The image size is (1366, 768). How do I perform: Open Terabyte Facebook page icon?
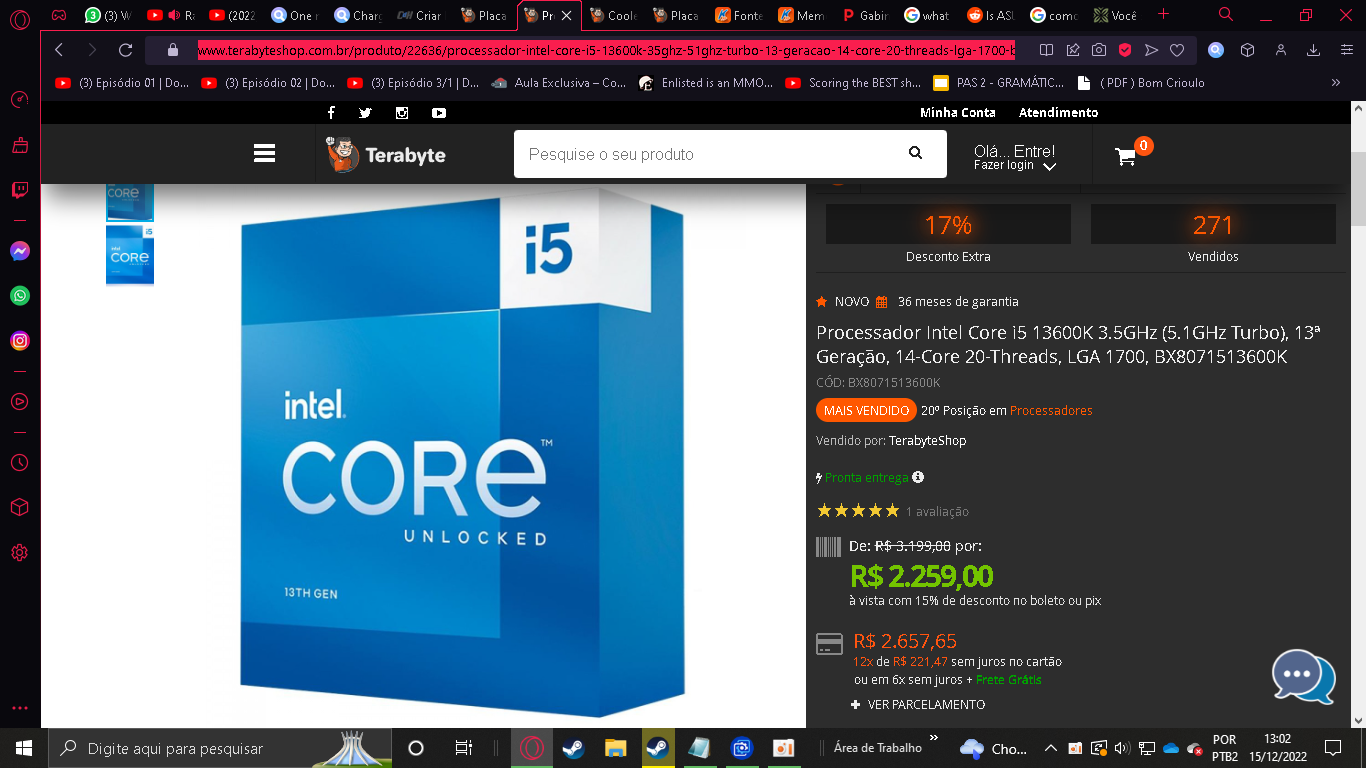(x=331, y=113)
